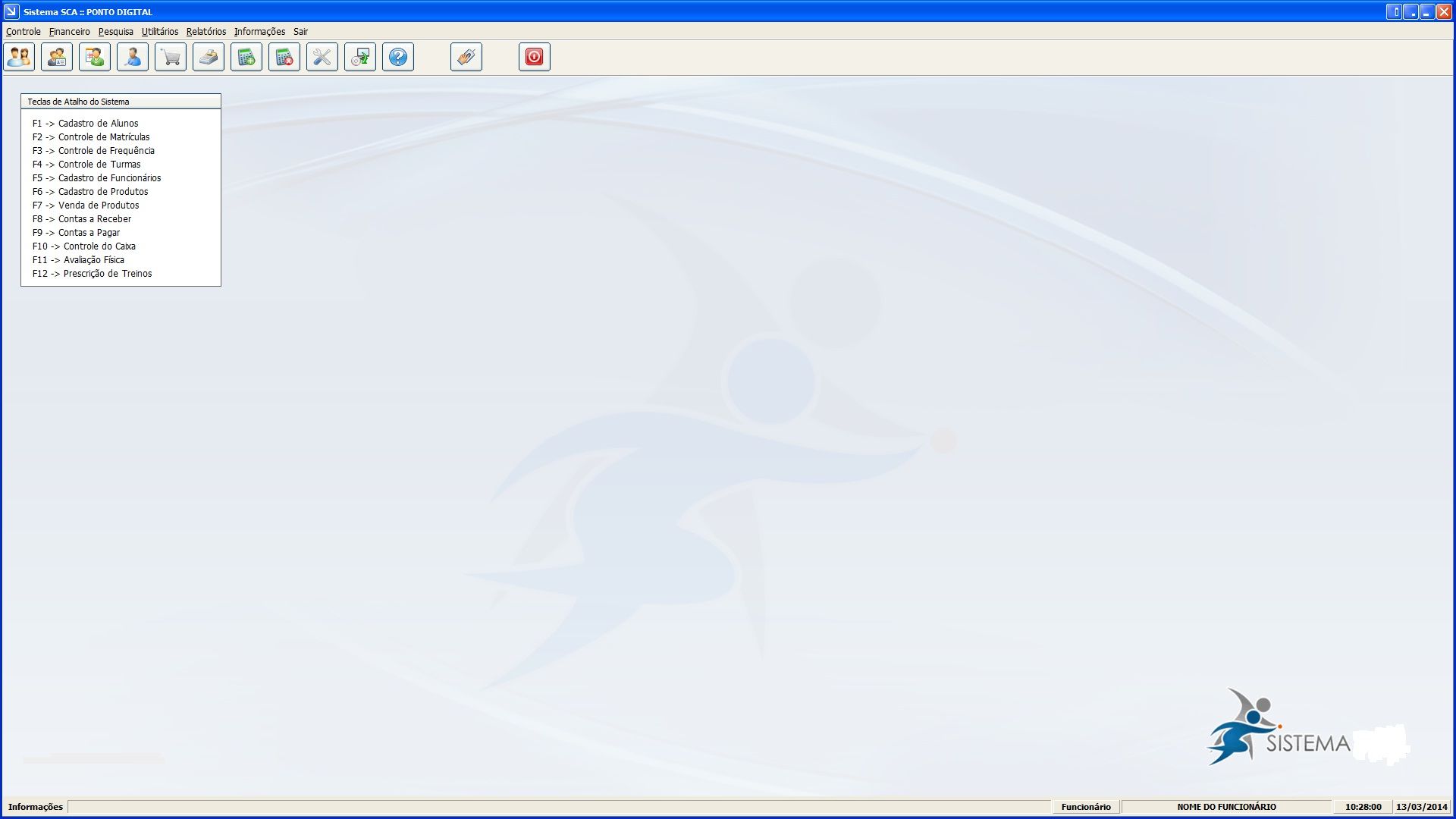Screen dimensions: 1456x819
Task: Click 'F9 -> Contas a Pagar' line
Action: point(76,233)
